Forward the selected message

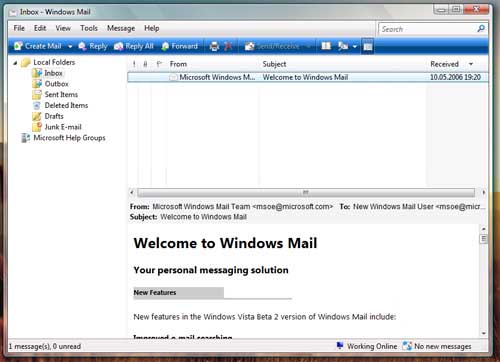click(x=179, y=46)
